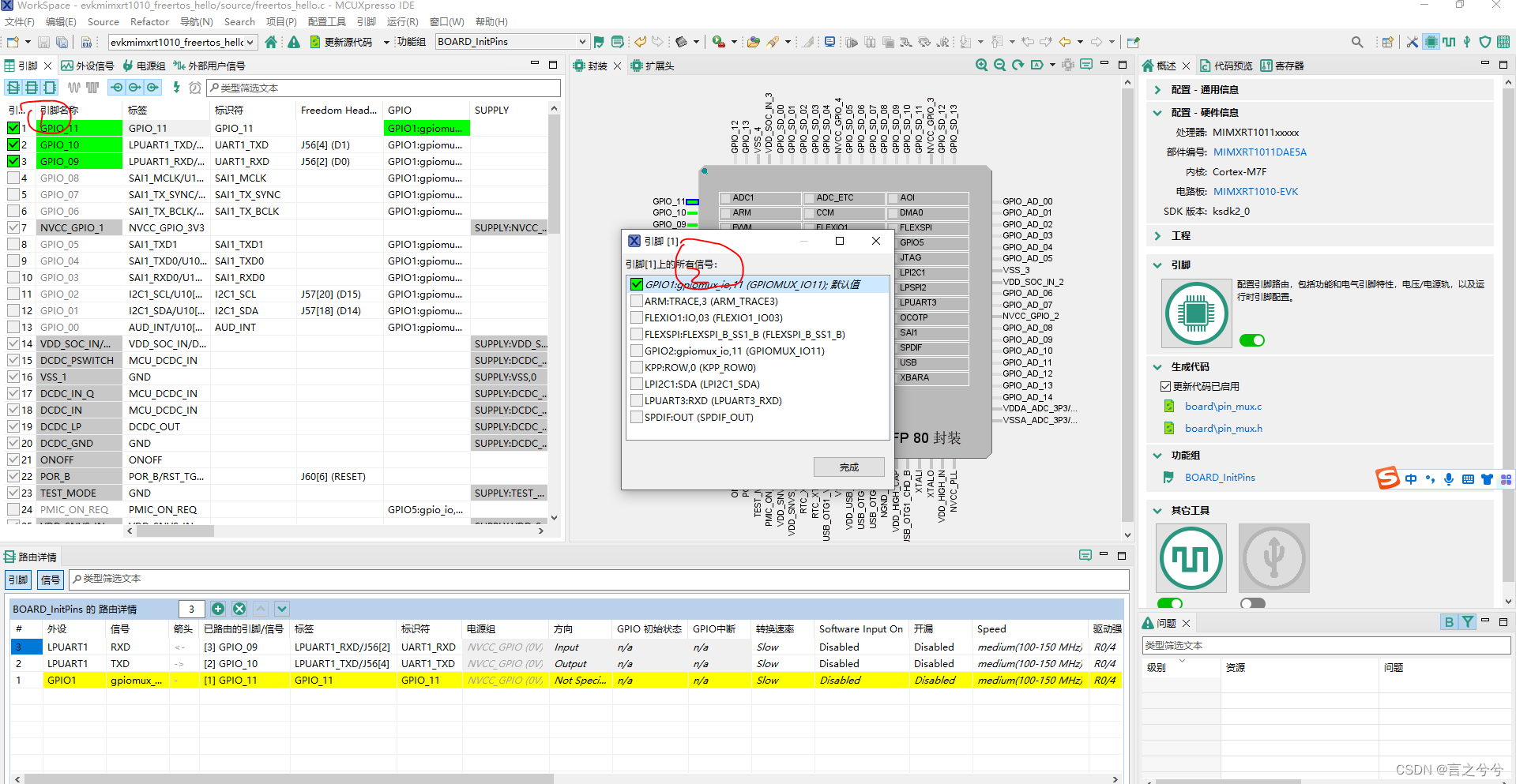Viewport: 1516px width, 784px height.
Task: Collapse the 配置 - 硬件信息 section
Action: (x=1157, y=112)
